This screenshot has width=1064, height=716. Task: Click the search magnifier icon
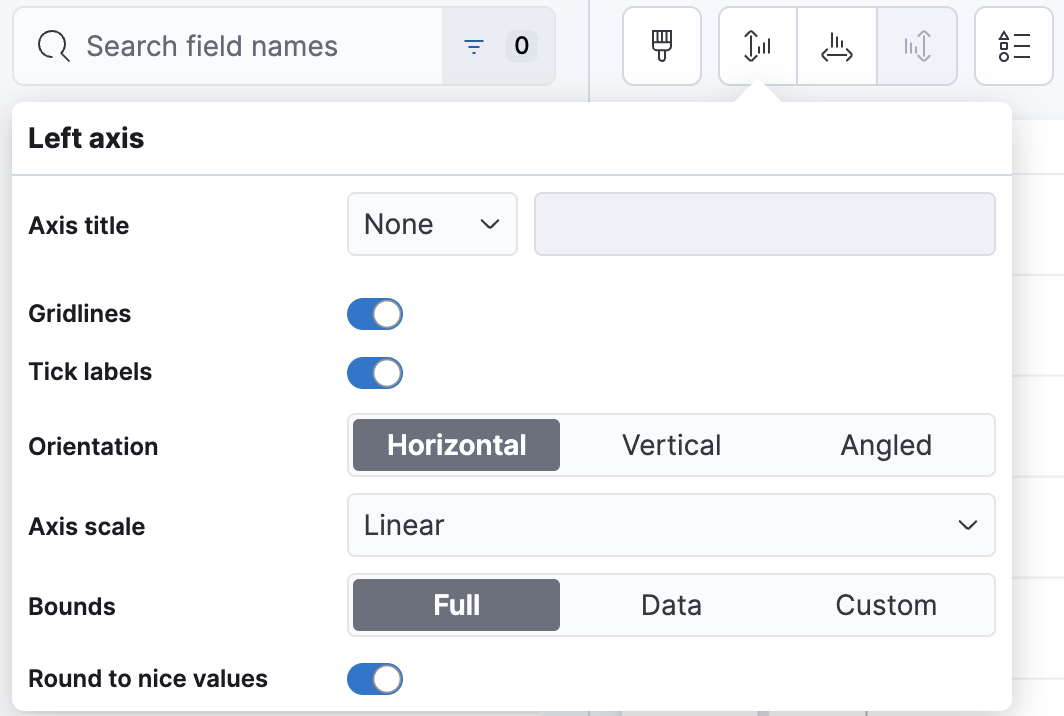click(x=52, y=46)
